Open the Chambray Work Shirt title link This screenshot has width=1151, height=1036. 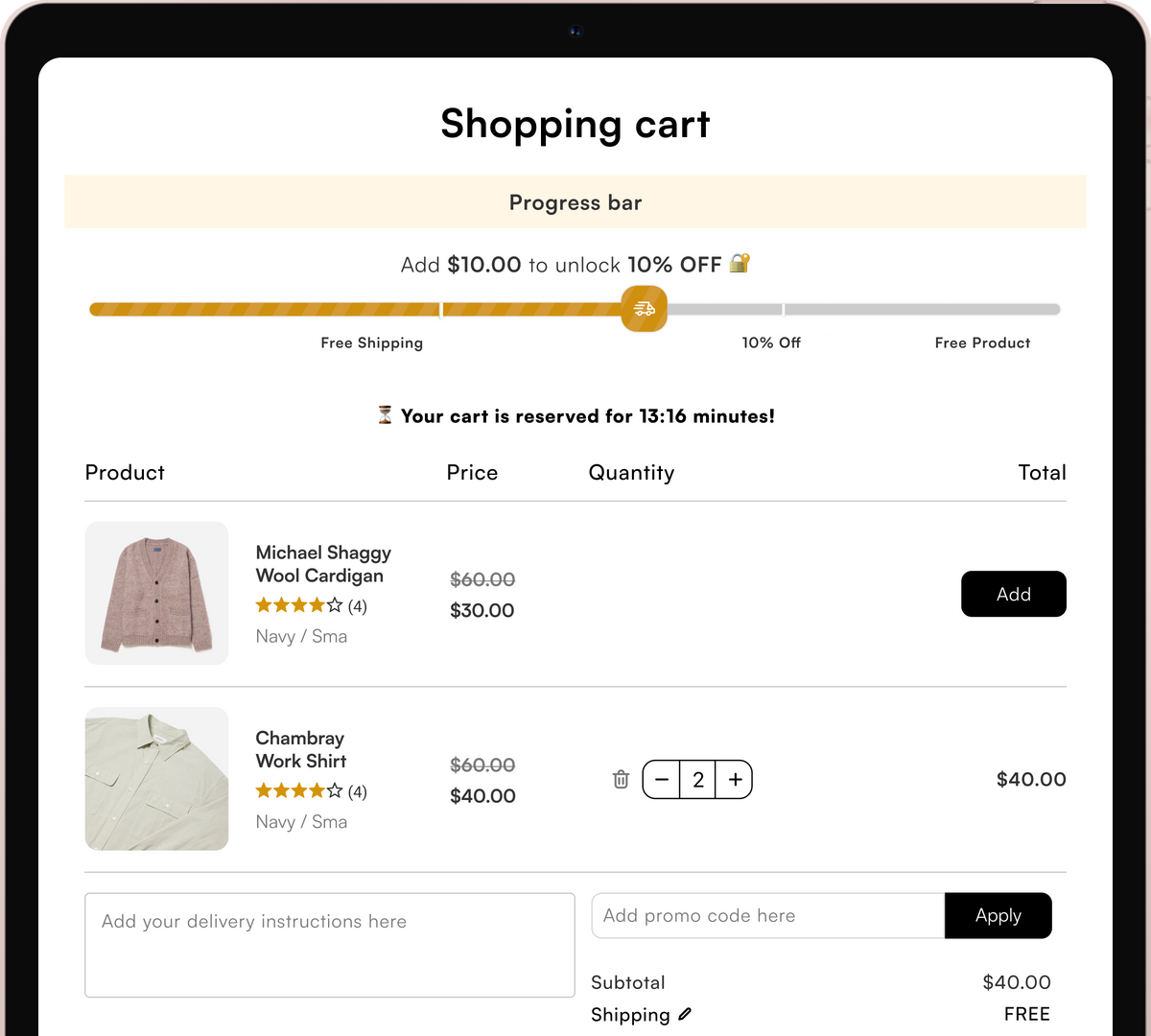[x=300, y=749]
